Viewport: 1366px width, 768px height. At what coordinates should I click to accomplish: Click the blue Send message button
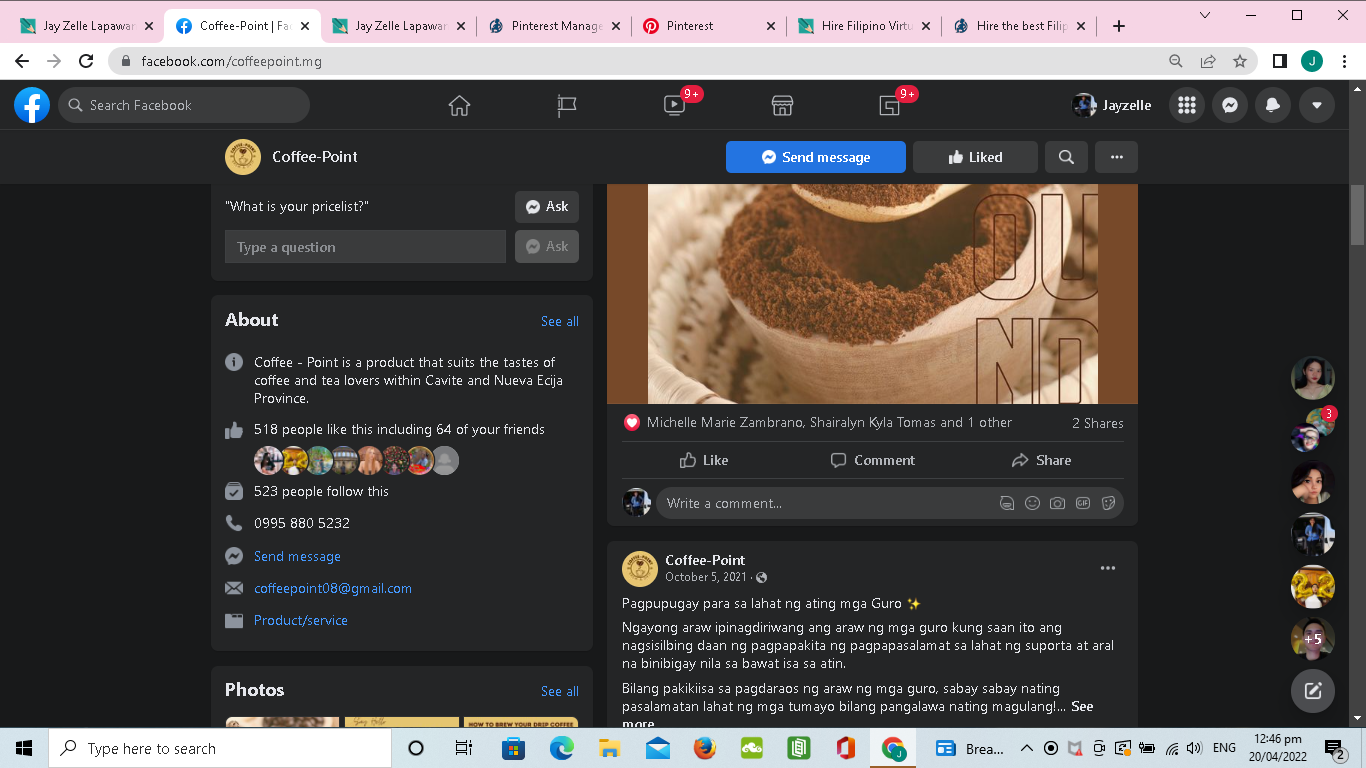pyautogui.click(x=816, y=157)
